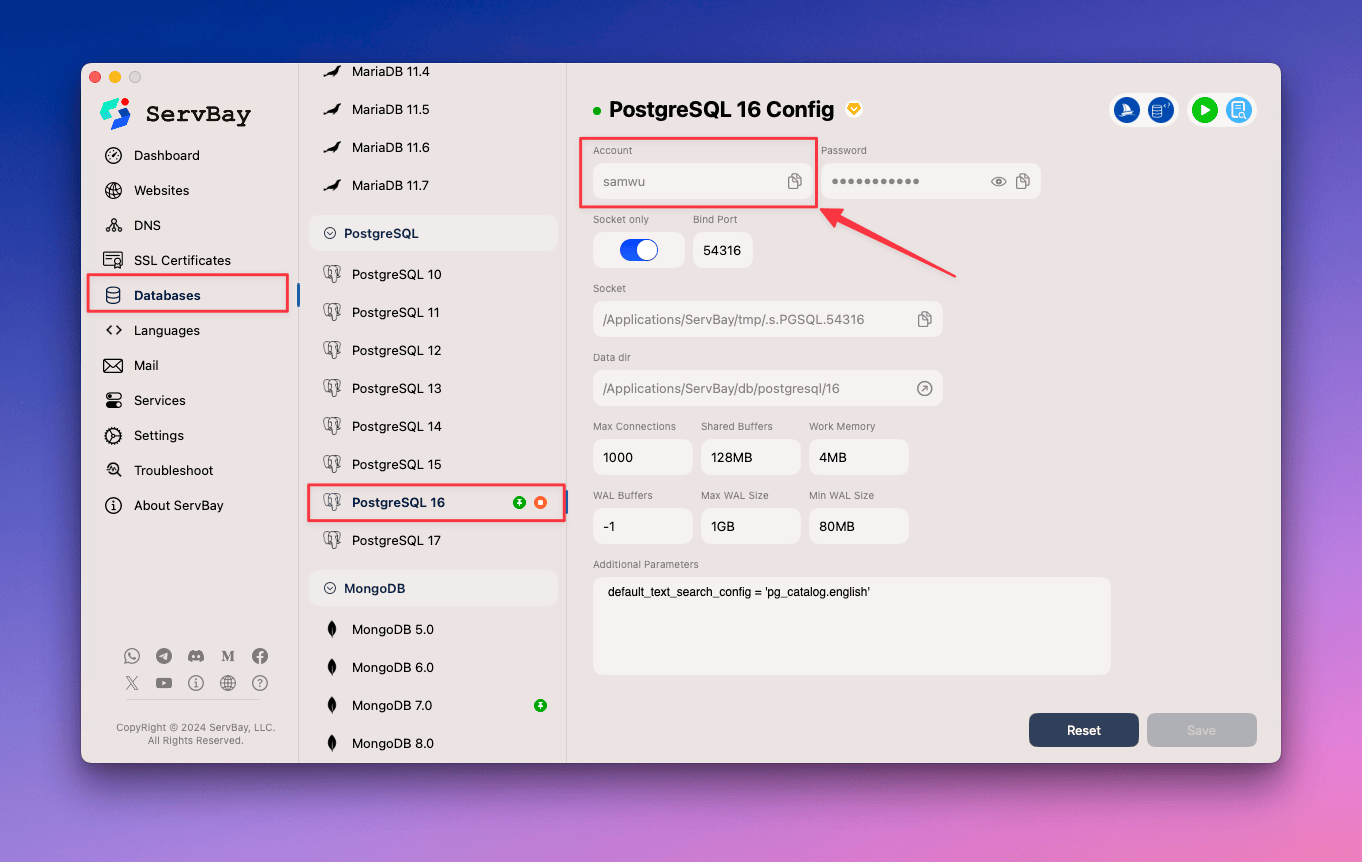Click the sailboat service icon in top toolbar

1126,110
